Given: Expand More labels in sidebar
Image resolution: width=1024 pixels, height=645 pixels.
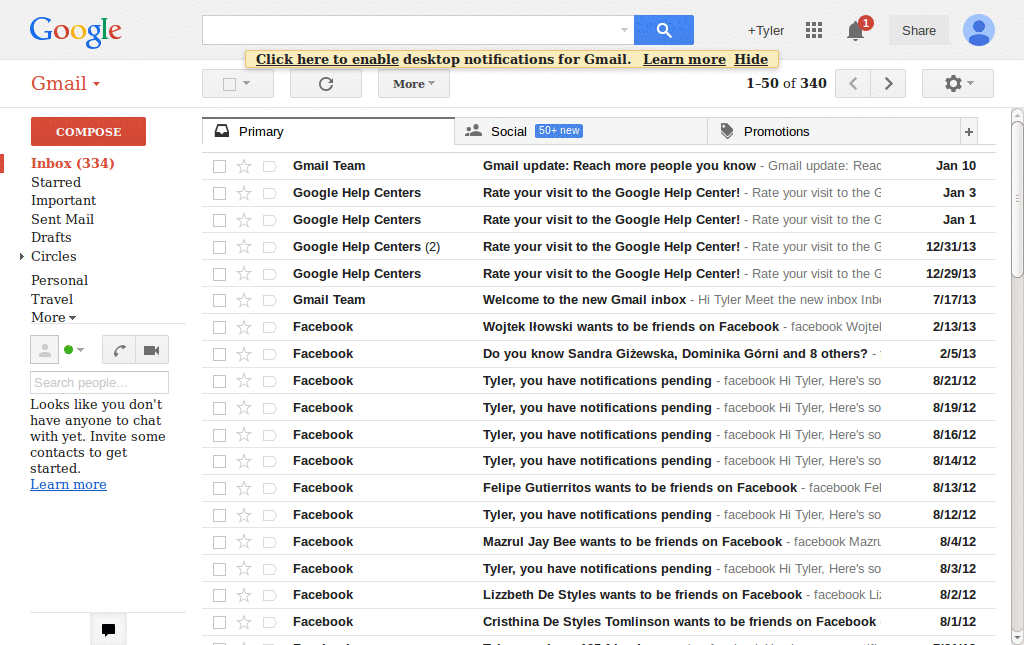Looking at the screenshot, I should (x=54, y=317).
